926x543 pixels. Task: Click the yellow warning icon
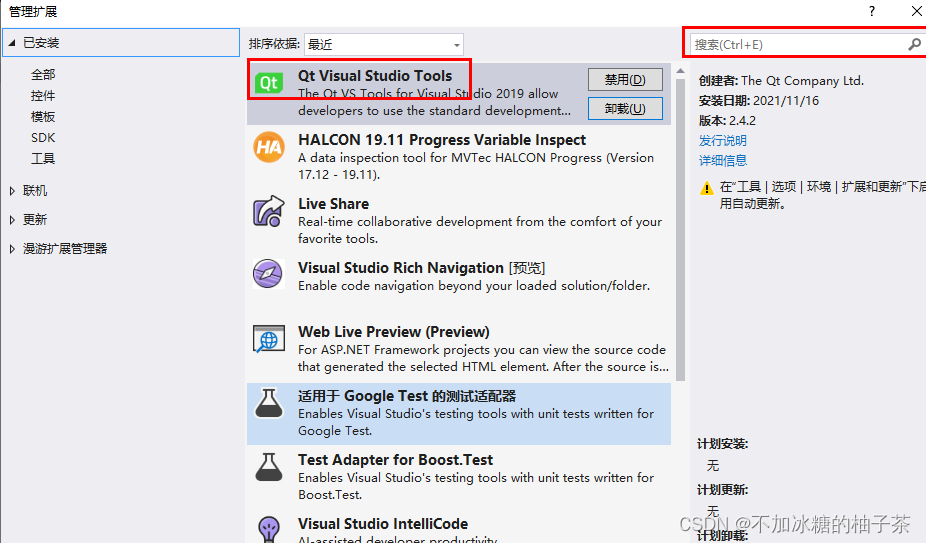click(x=706, y=188)
